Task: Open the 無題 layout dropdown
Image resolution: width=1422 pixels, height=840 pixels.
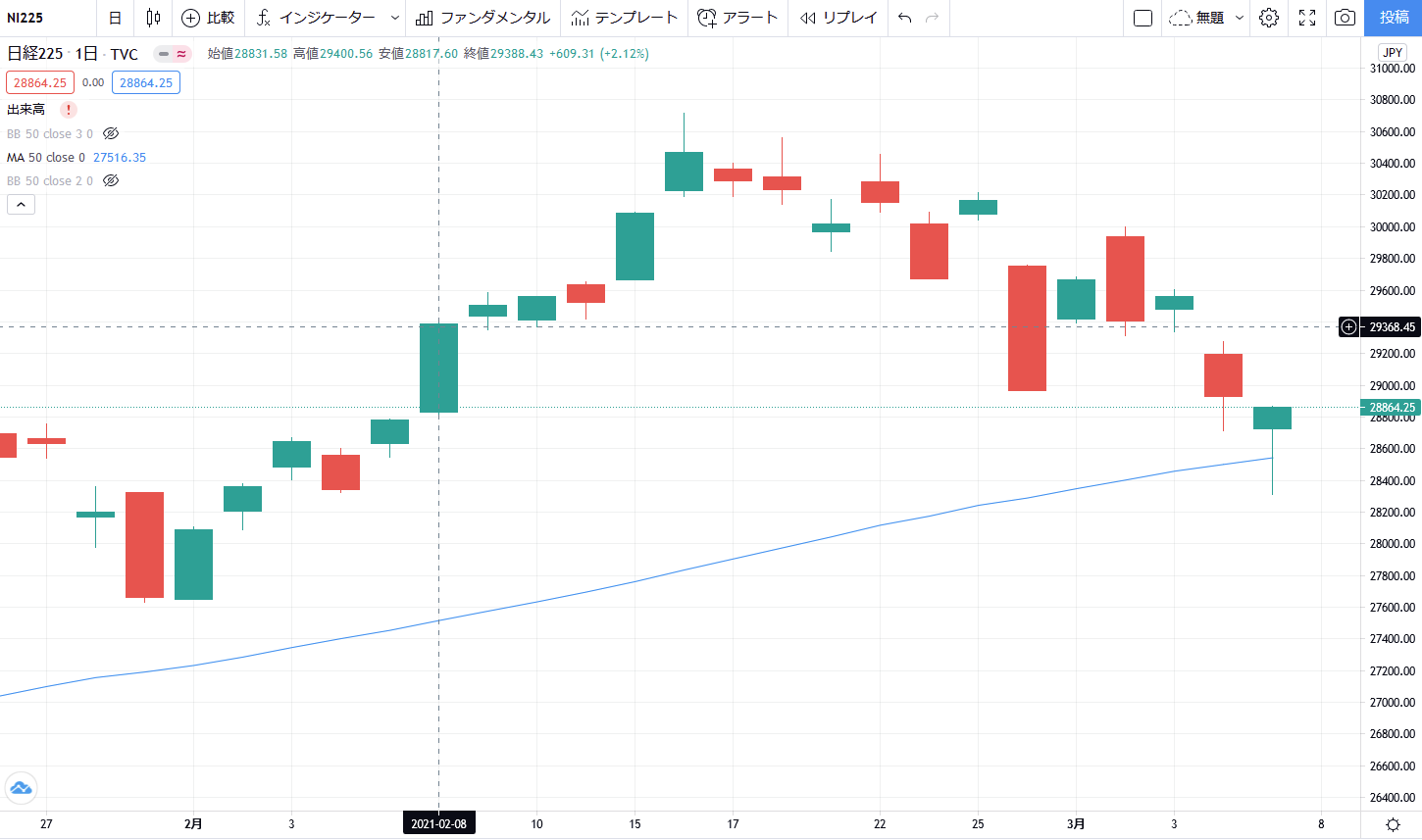Action: (1240, 18)
